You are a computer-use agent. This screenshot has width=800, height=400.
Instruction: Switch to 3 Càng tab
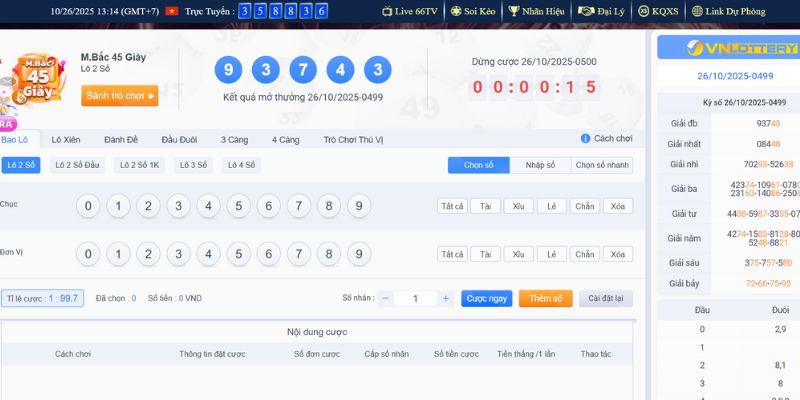click(x=234, y=140)
